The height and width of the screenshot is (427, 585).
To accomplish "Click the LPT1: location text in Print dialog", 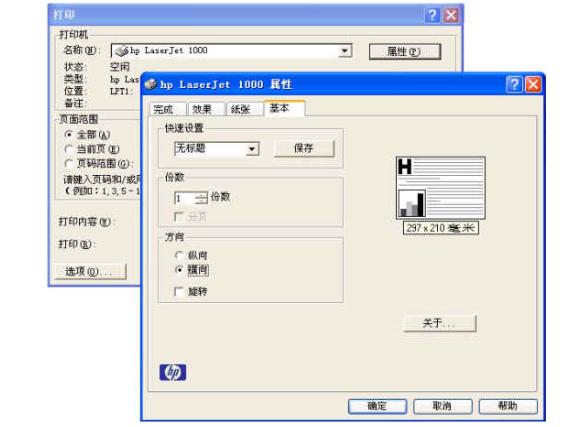I will pos(120,91).
